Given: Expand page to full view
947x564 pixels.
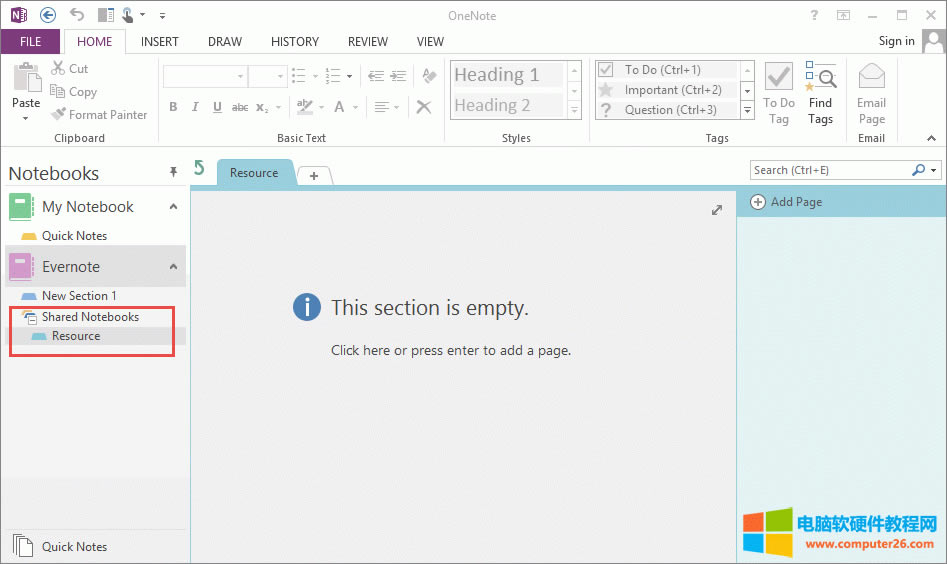Looking at the screenshot, I should coord(716,210).
